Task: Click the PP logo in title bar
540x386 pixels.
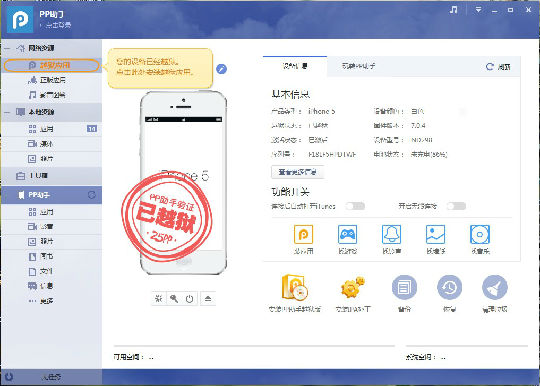Action: [20, 20]
